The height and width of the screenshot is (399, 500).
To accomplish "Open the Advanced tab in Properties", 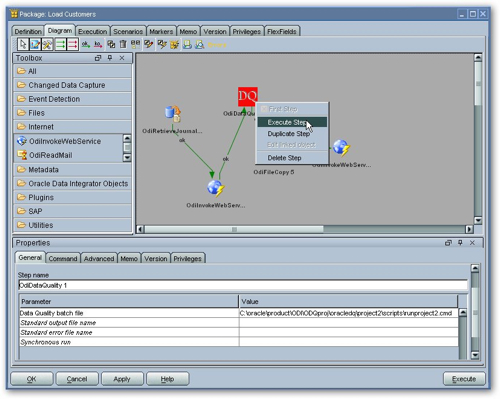I will coord(99,258).
